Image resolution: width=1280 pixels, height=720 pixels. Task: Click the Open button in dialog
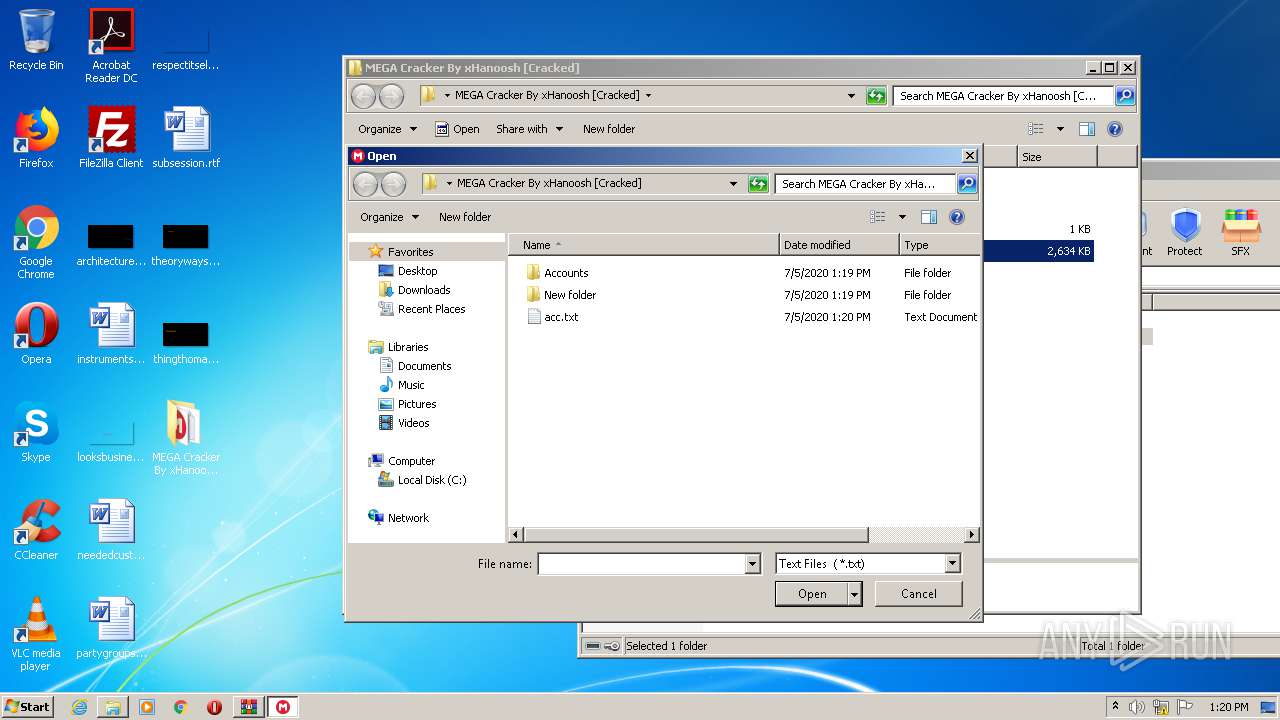[812, 594]
